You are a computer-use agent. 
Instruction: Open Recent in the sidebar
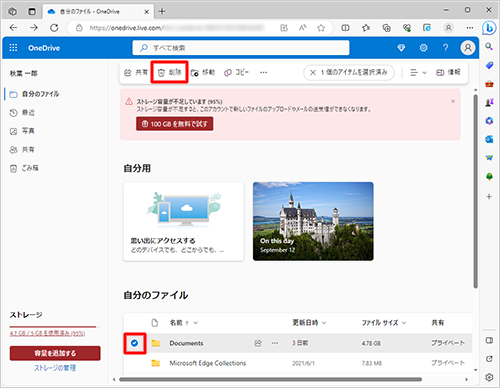pyautogui.click(x=22, y=113)
